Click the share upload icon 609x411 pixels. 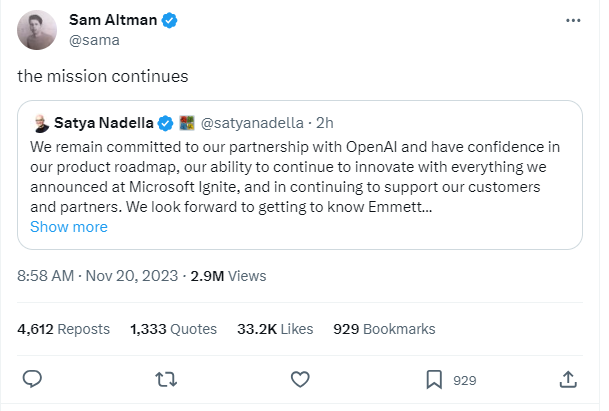pyautogui.click(x=567, y=380)
